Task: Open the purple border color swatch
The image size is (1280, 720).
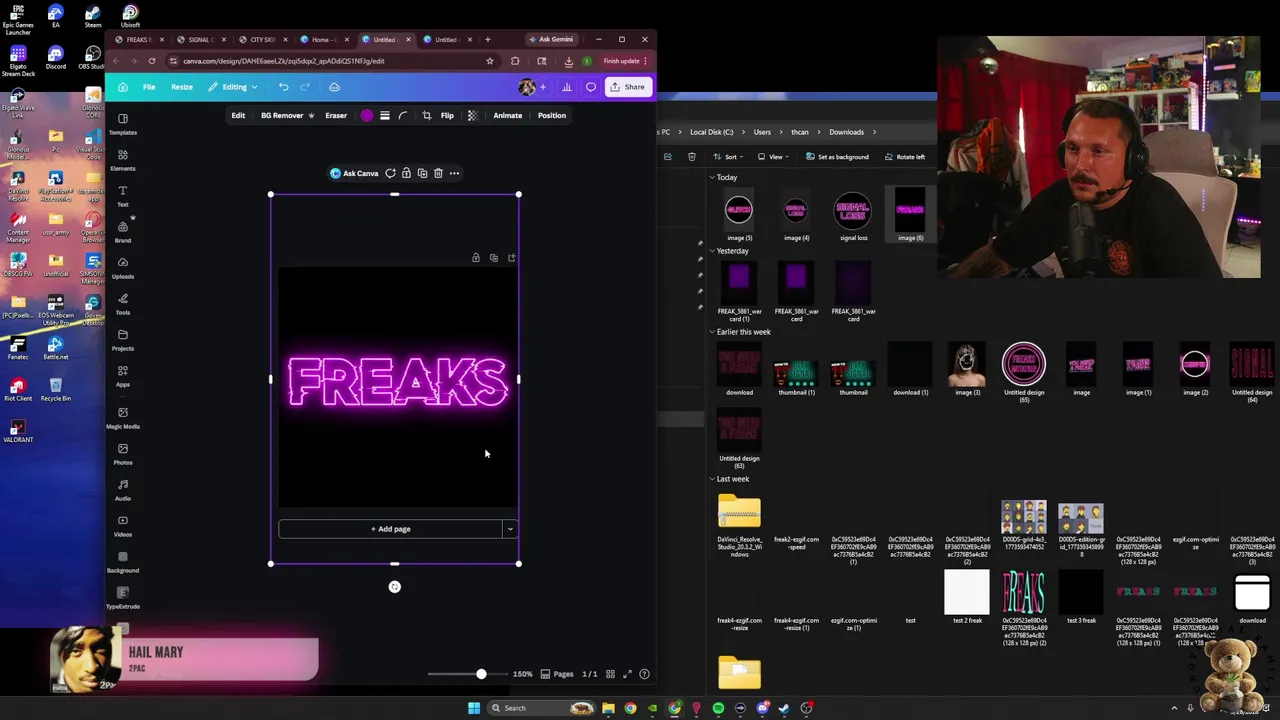Action: (x=367, y=115)
